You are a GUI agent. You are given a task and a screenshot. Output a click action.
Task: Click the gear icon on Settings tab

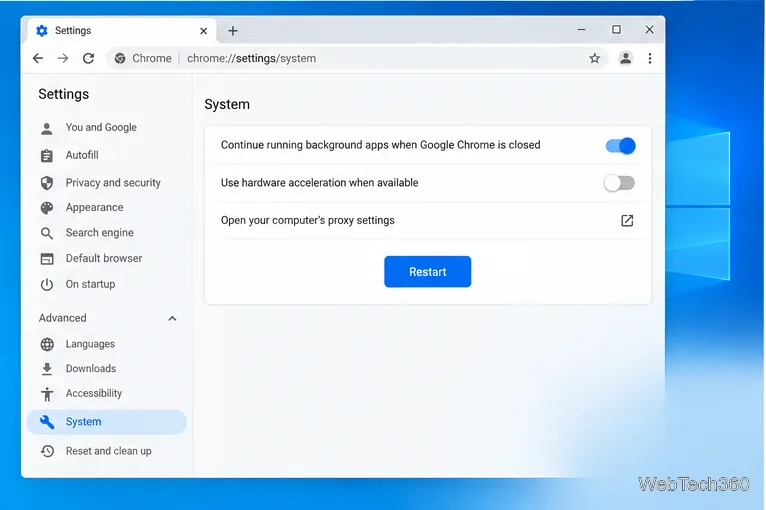click(42, 31)
